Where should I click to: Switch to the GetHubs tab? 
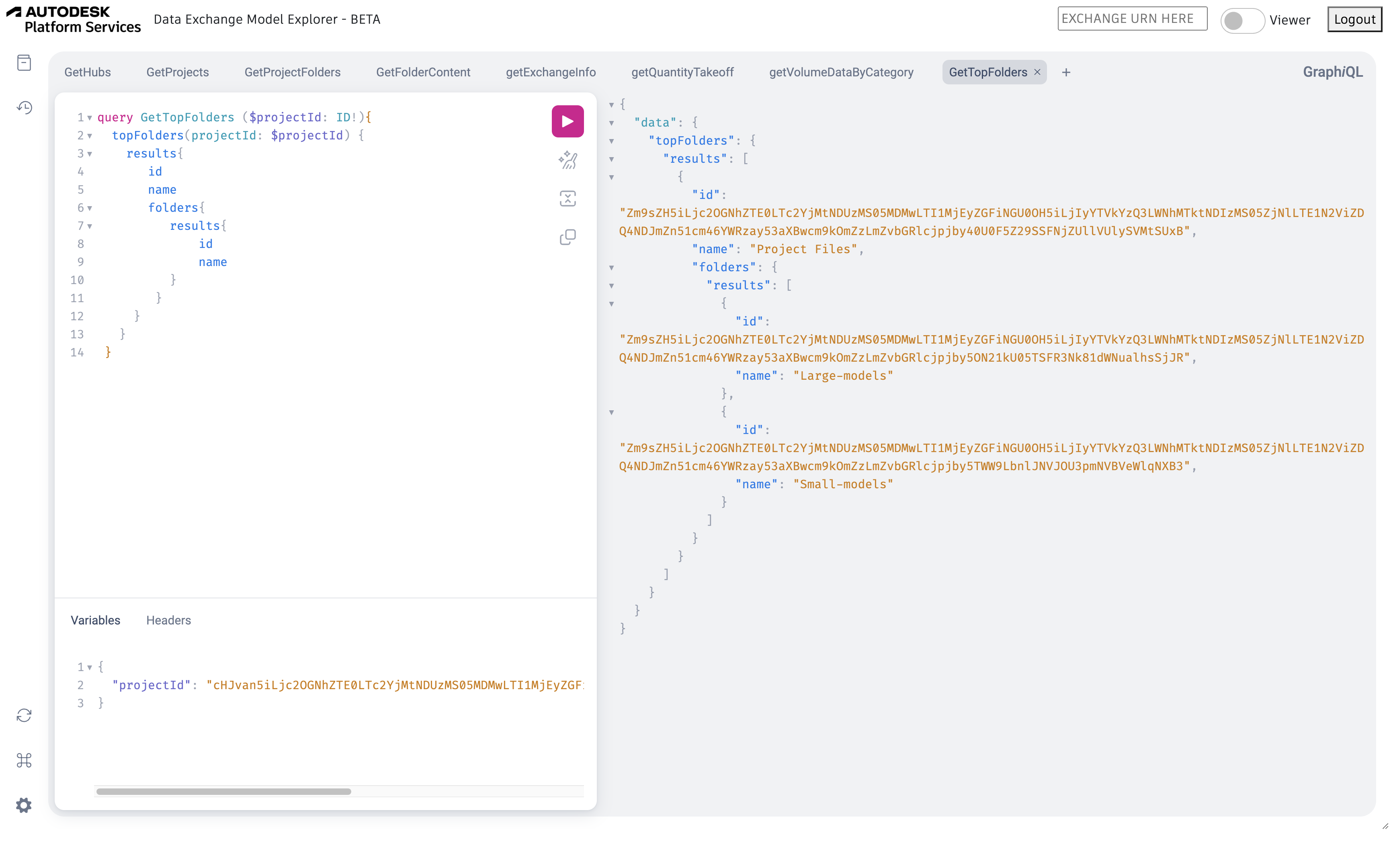click(x=87, y=72)
